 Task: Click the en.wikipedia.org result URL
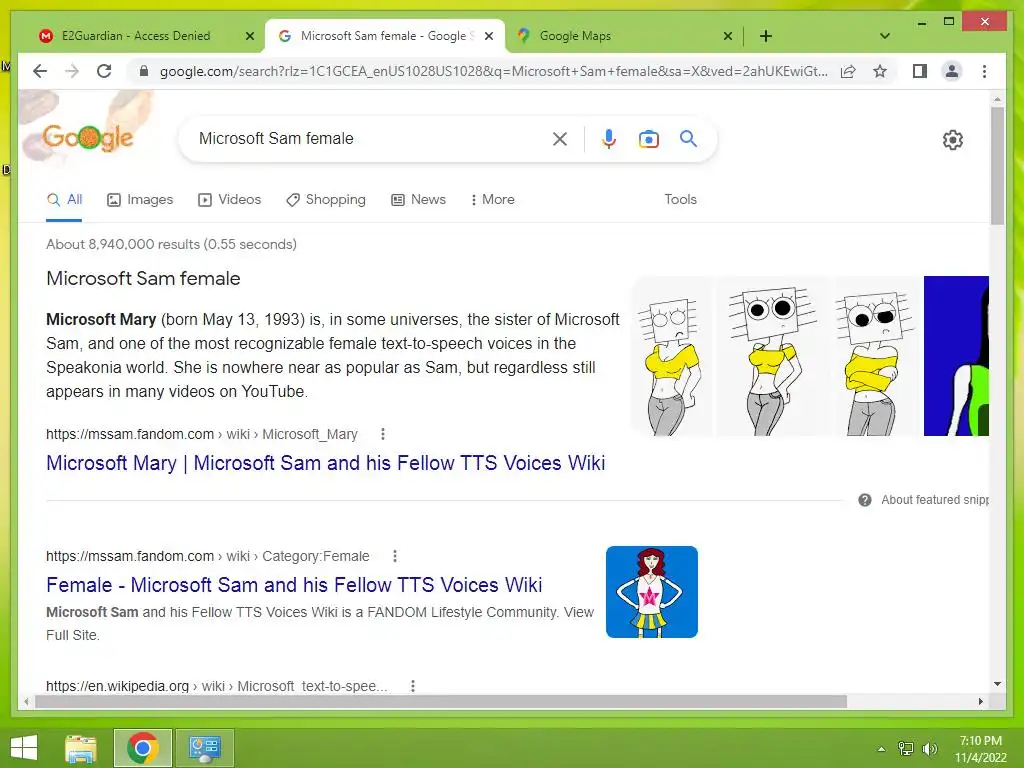(x=217, y=686)
